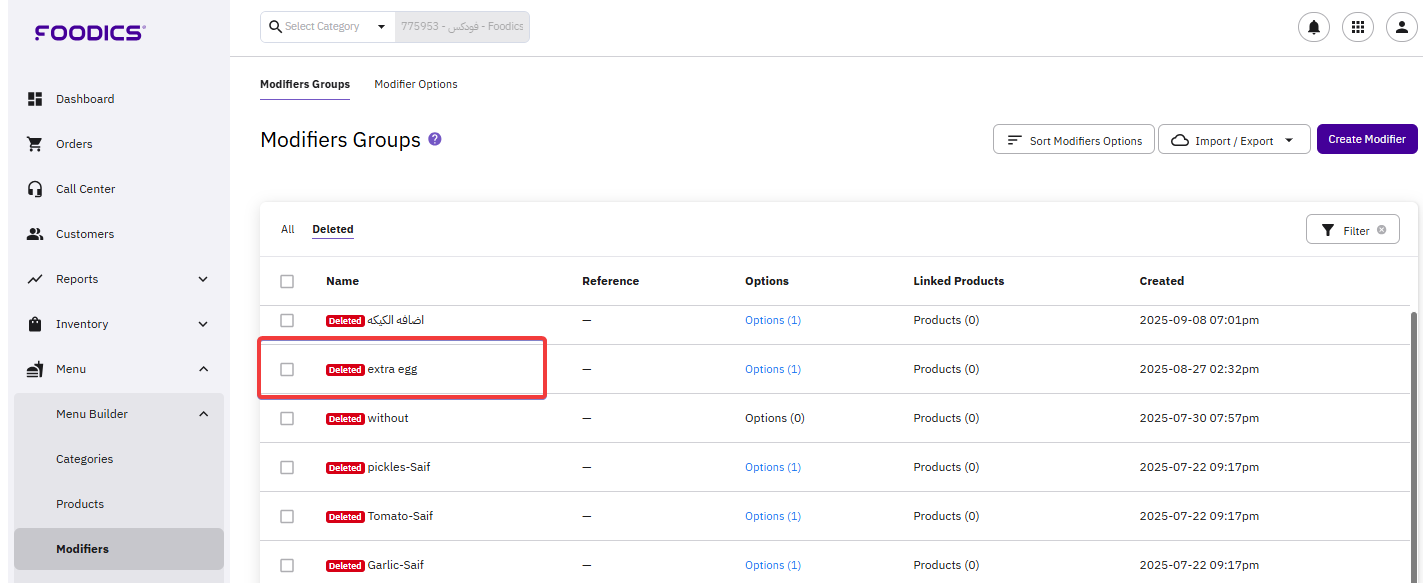1423x583 pixels.
Task: Open Customers via the people icon
Action: point(35,234)
